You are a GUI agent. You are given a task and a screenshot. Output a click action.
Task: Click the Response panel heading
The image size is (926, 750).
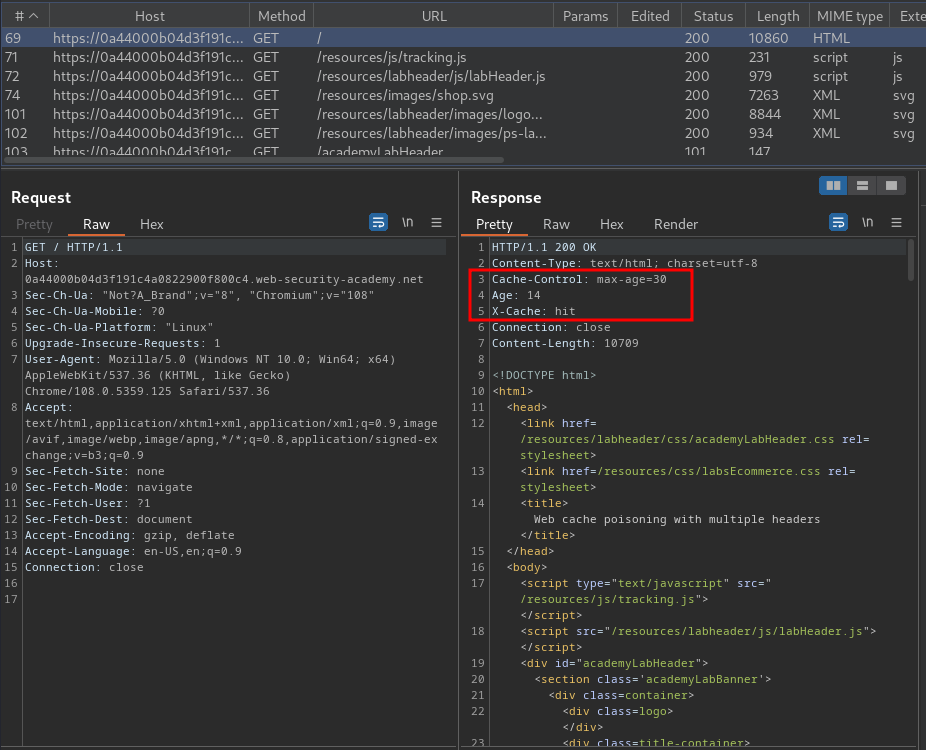click(506, 197)
